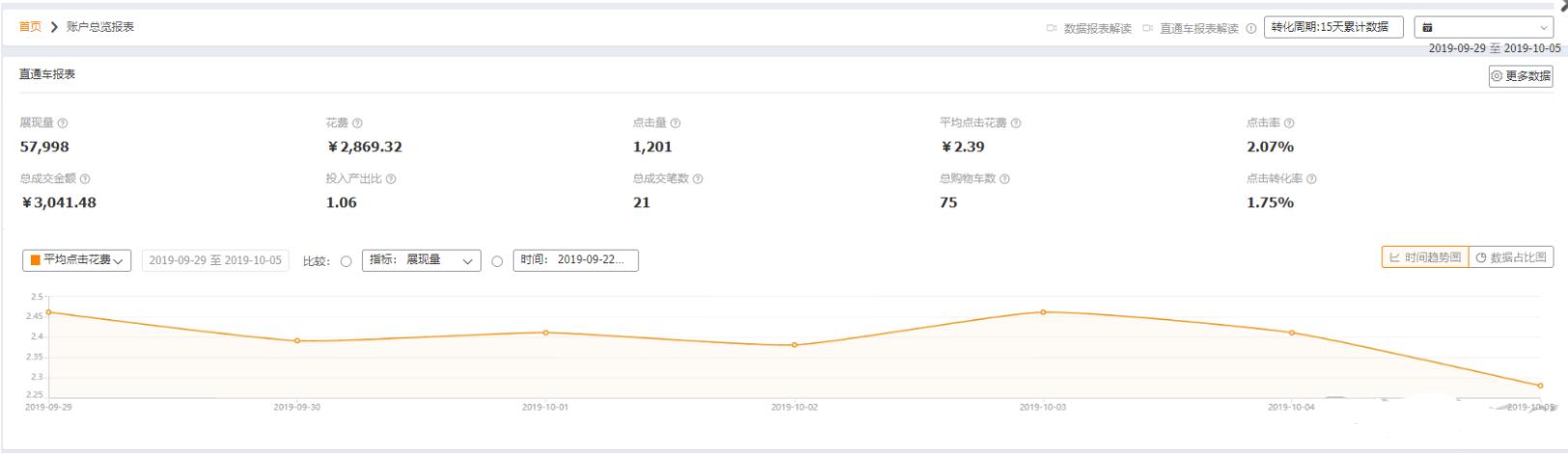The image size is (1568, 455).
Task: Click the 更多数据 button
Action: 1521,76
